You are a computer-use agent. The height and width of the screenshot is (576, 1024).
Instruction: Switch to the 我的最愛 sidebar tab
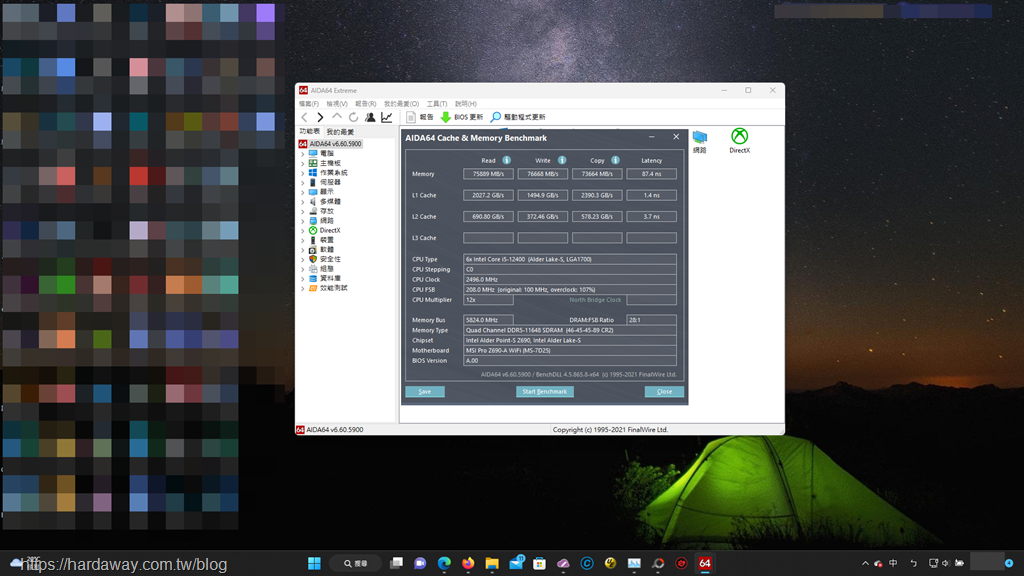pos(340,132)
